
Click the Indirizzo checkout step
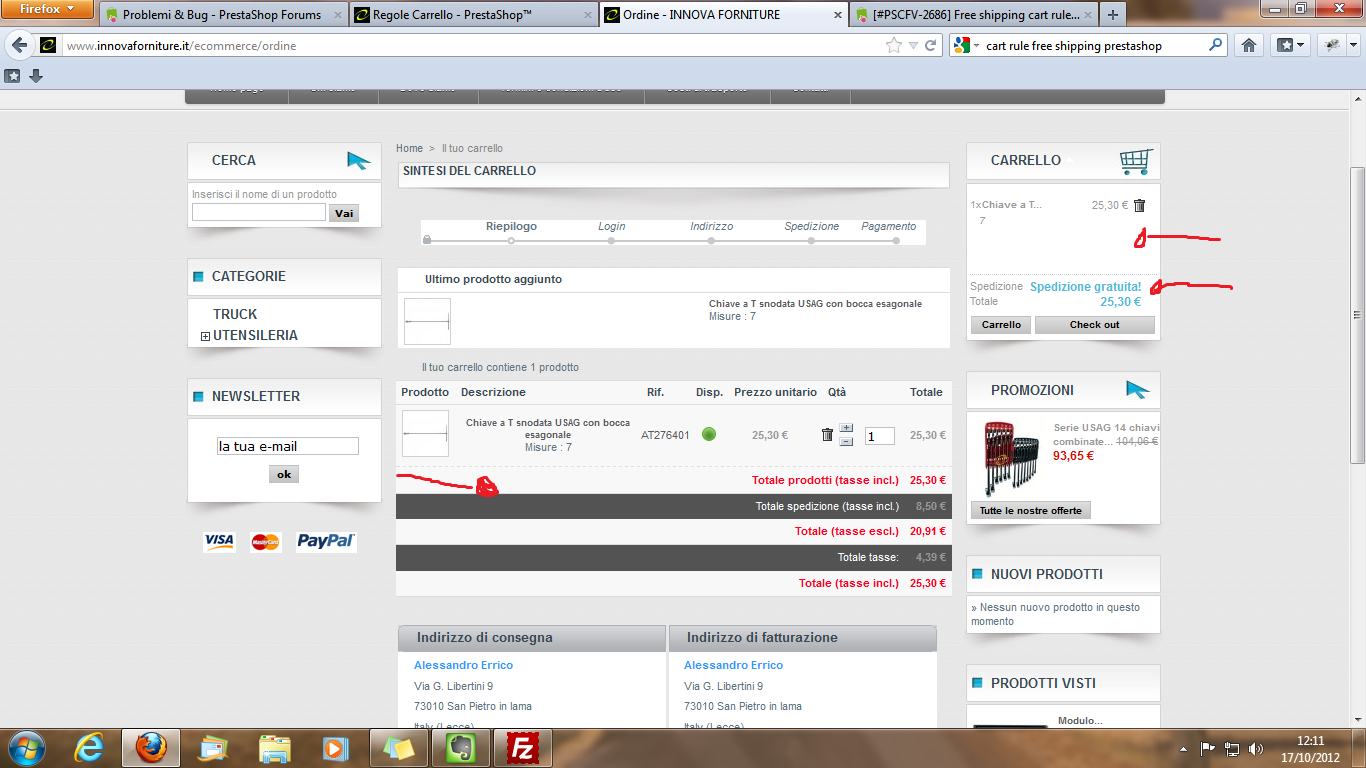point(711,226)
